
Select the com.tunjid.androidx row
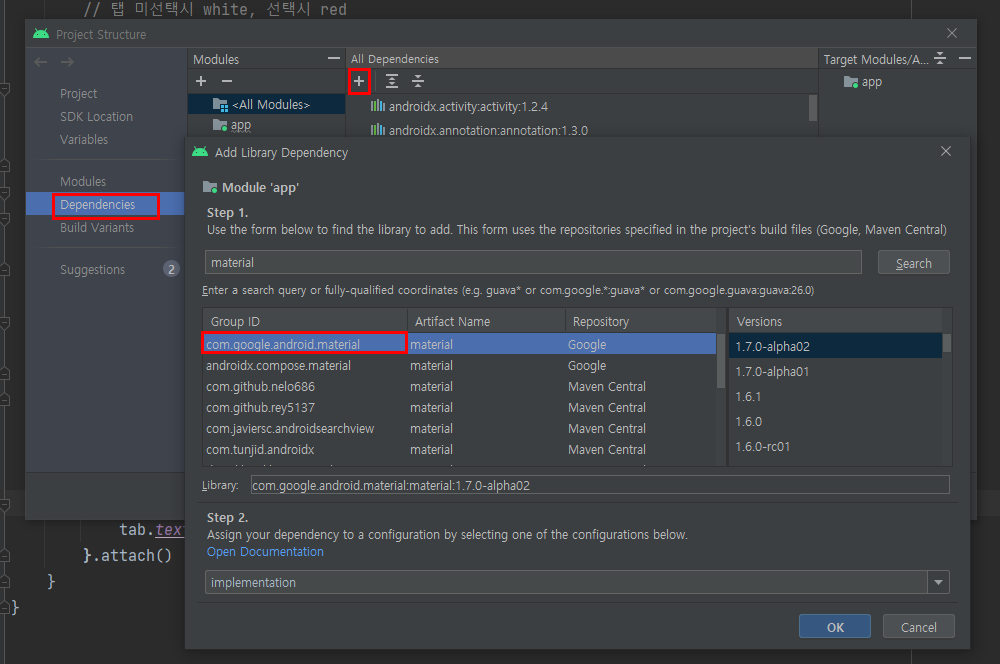click(x=459, y=450)
